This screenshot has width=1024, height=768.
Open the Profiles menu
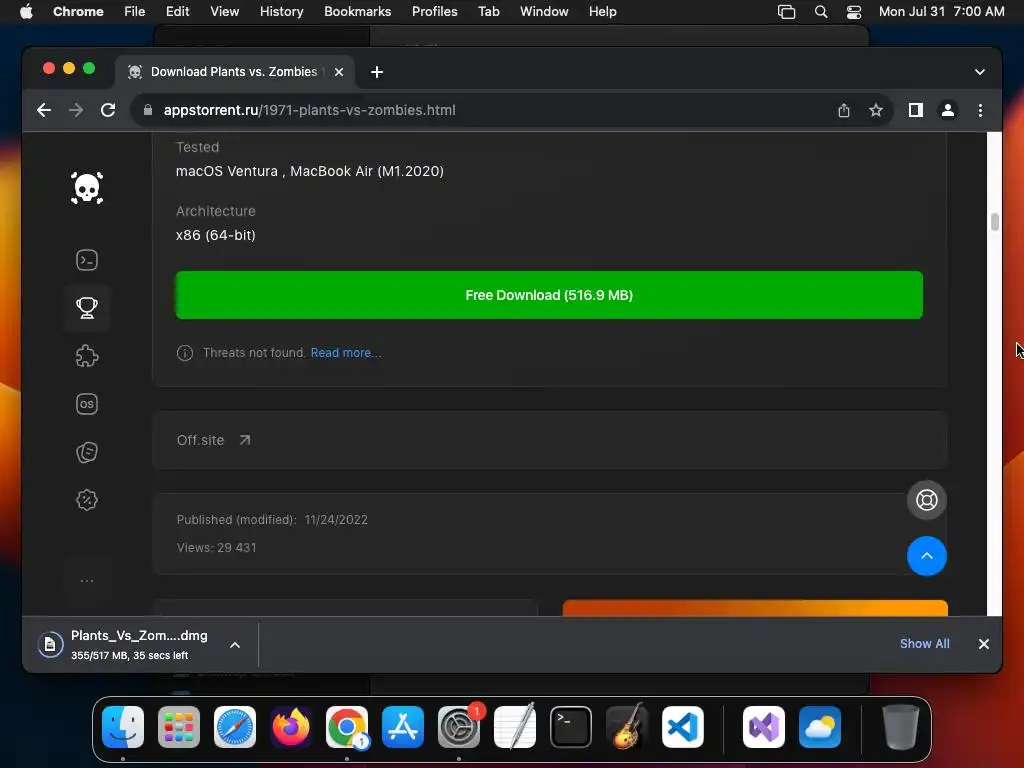434,12
